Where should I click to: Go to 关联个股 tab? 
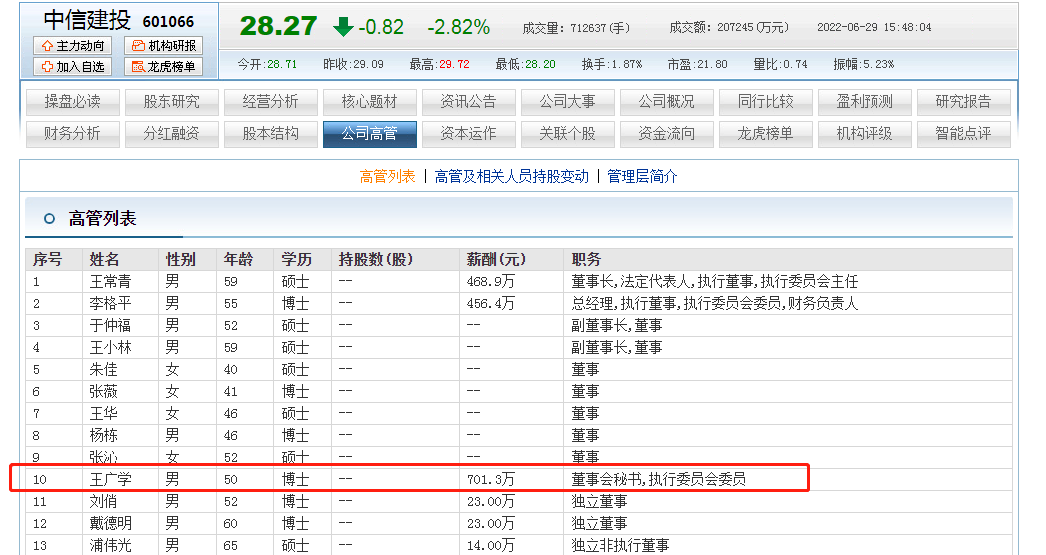568,134
